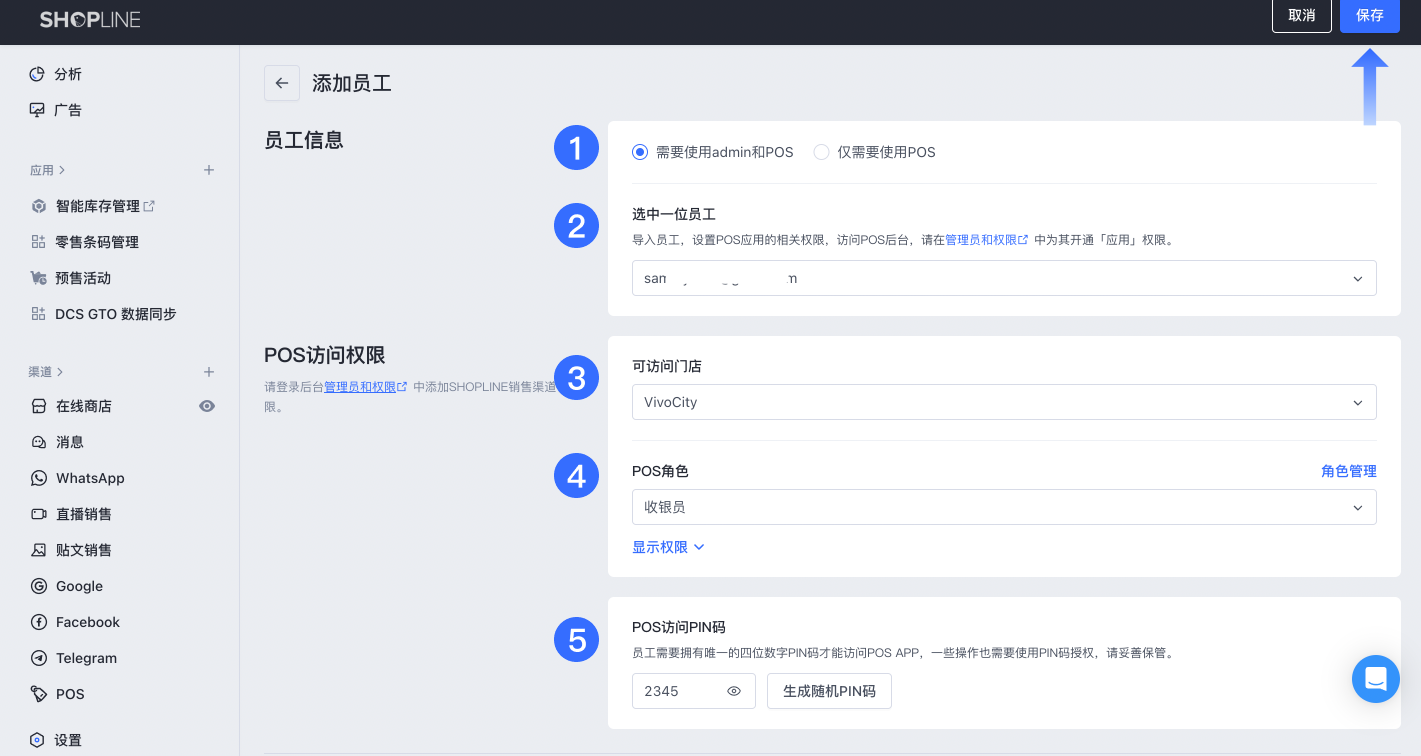Click the Analytics (分析) chart icon
The image size is (1421, 756).
(x=37, y=74)
